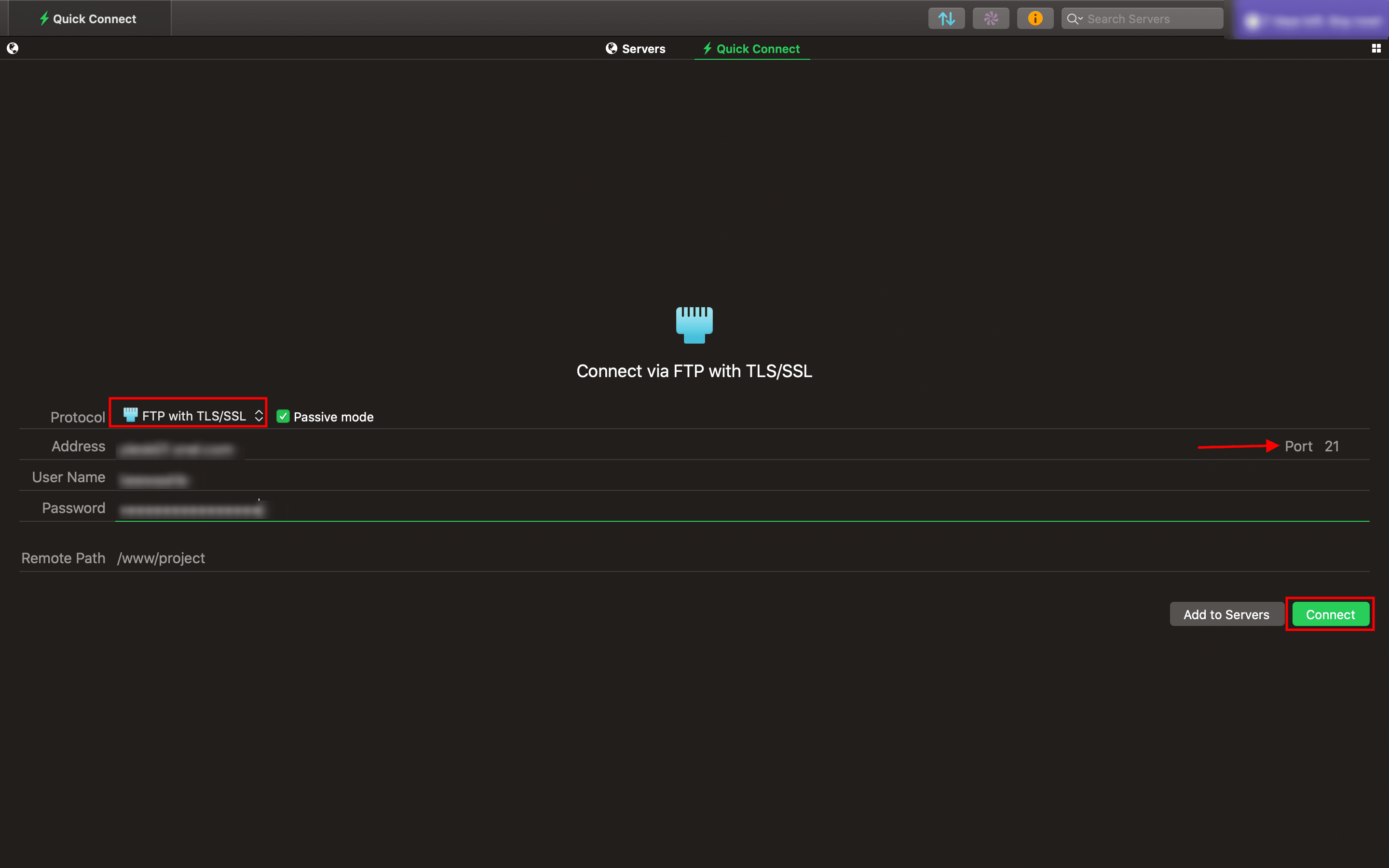Click the Remote Path field with /www/project
1389x868 pixels.
[x=743, y=558]
